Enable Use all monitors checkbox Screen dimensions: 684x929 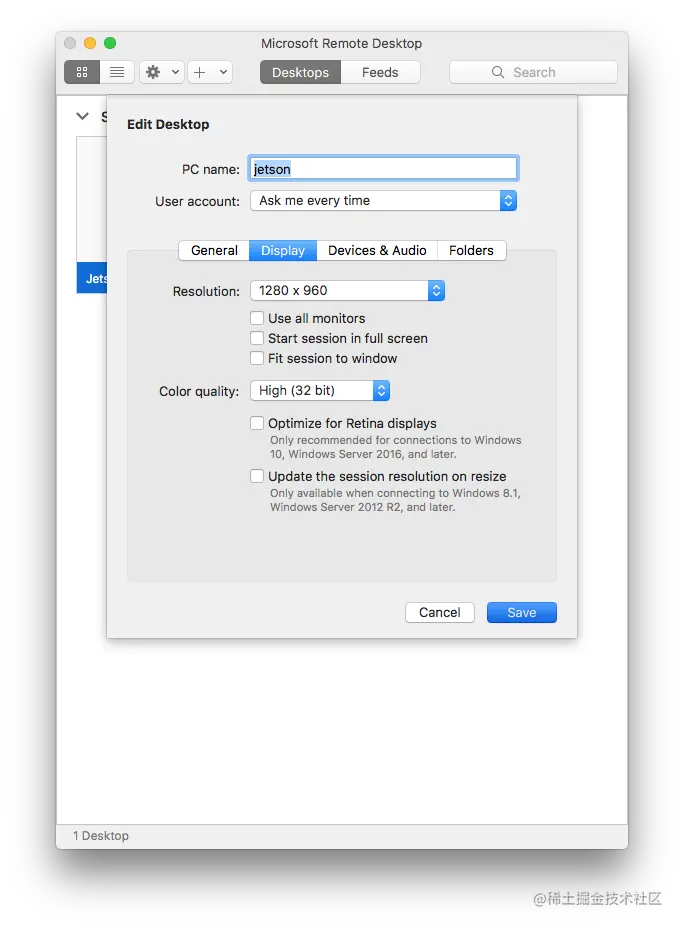[x=257, y=318]
